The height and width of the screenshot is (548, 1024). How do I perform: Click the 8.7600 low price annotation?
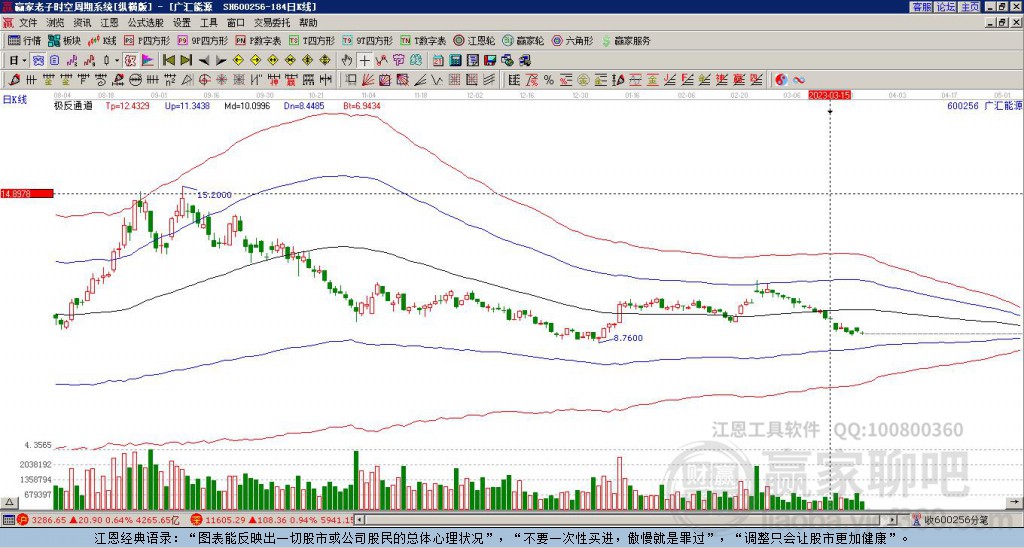tap(628, 338)
